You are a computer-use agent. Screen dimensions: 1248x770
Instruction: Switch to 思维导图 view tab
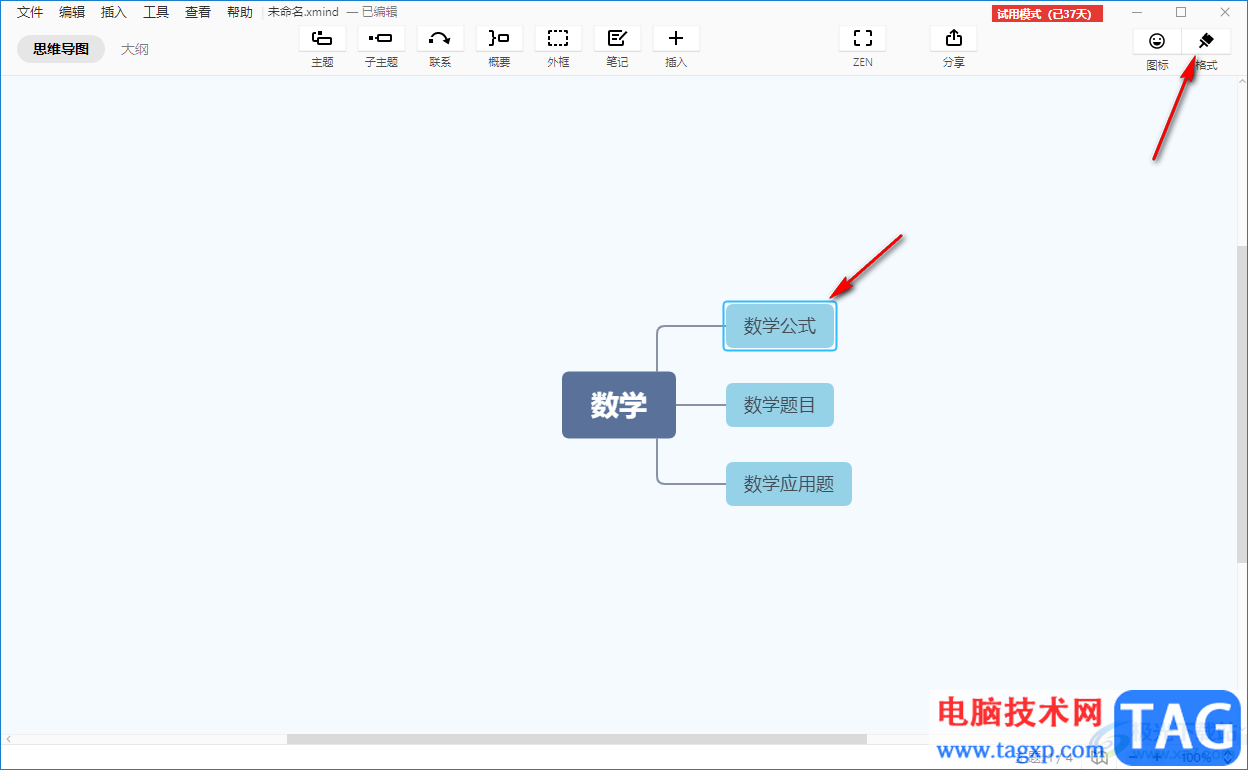(61, 49)
